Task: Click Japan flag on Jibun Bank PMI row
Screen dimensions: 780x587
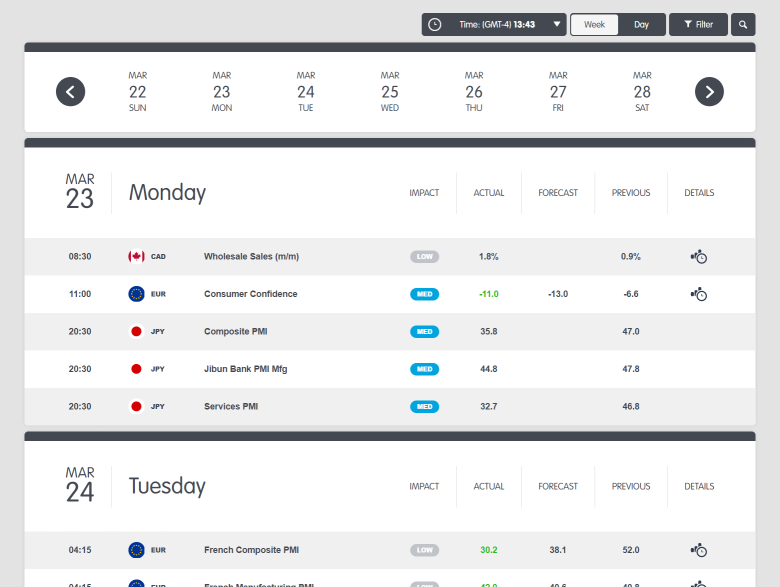Action: point(136,369)
